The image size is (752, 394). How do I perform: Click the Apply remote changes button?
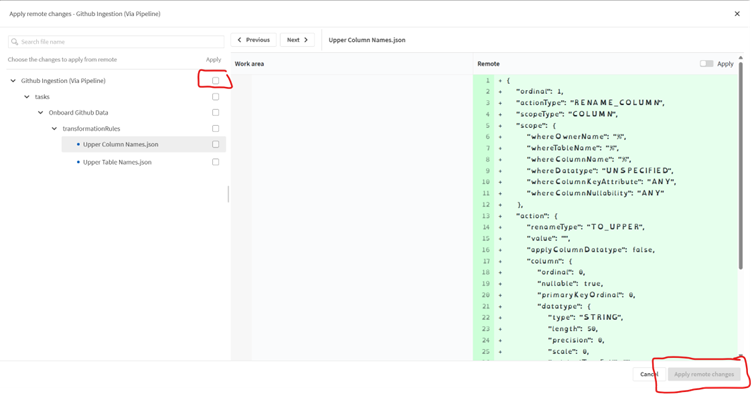pos(704,374)
